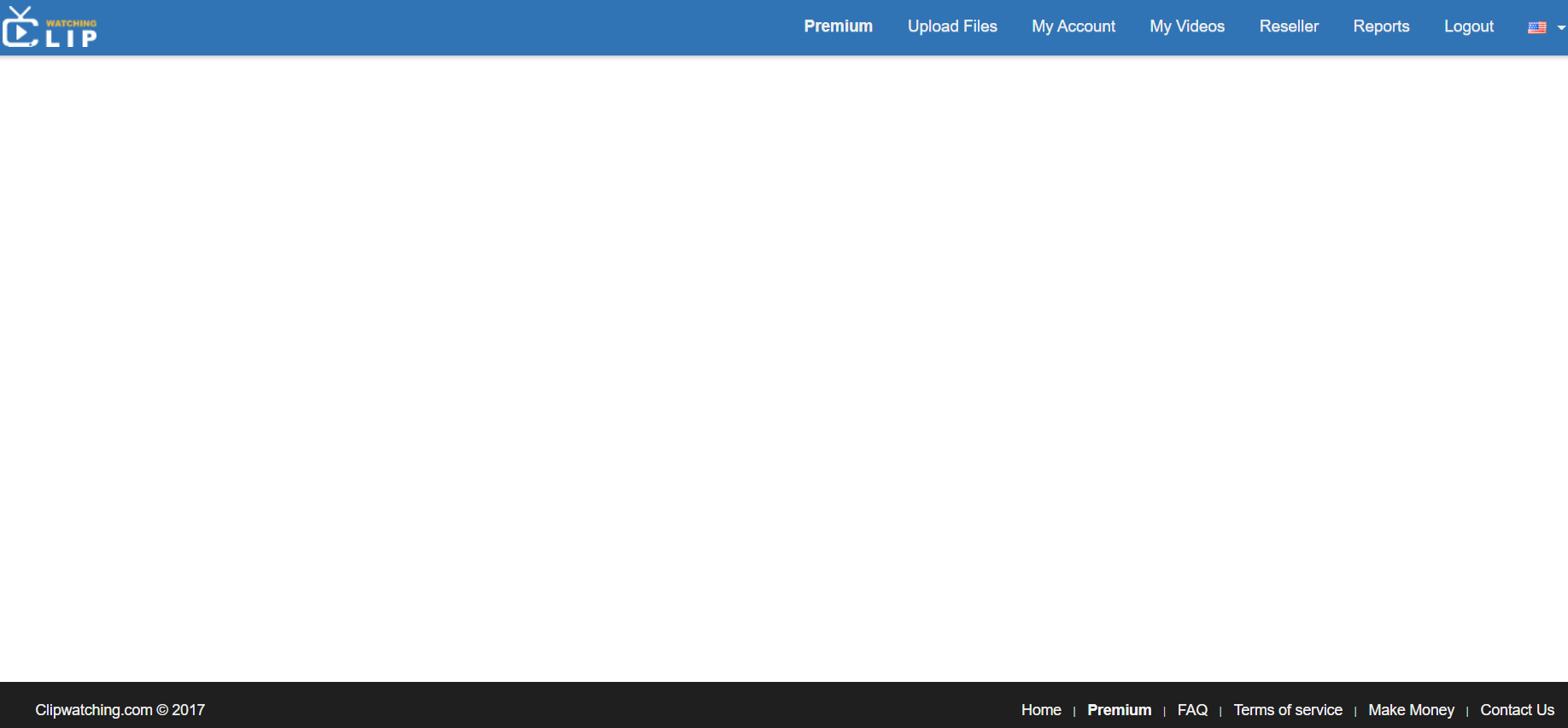Open the Make Money link
The width and height of the screenshot is (1568, 728).
coord(1411,710)
